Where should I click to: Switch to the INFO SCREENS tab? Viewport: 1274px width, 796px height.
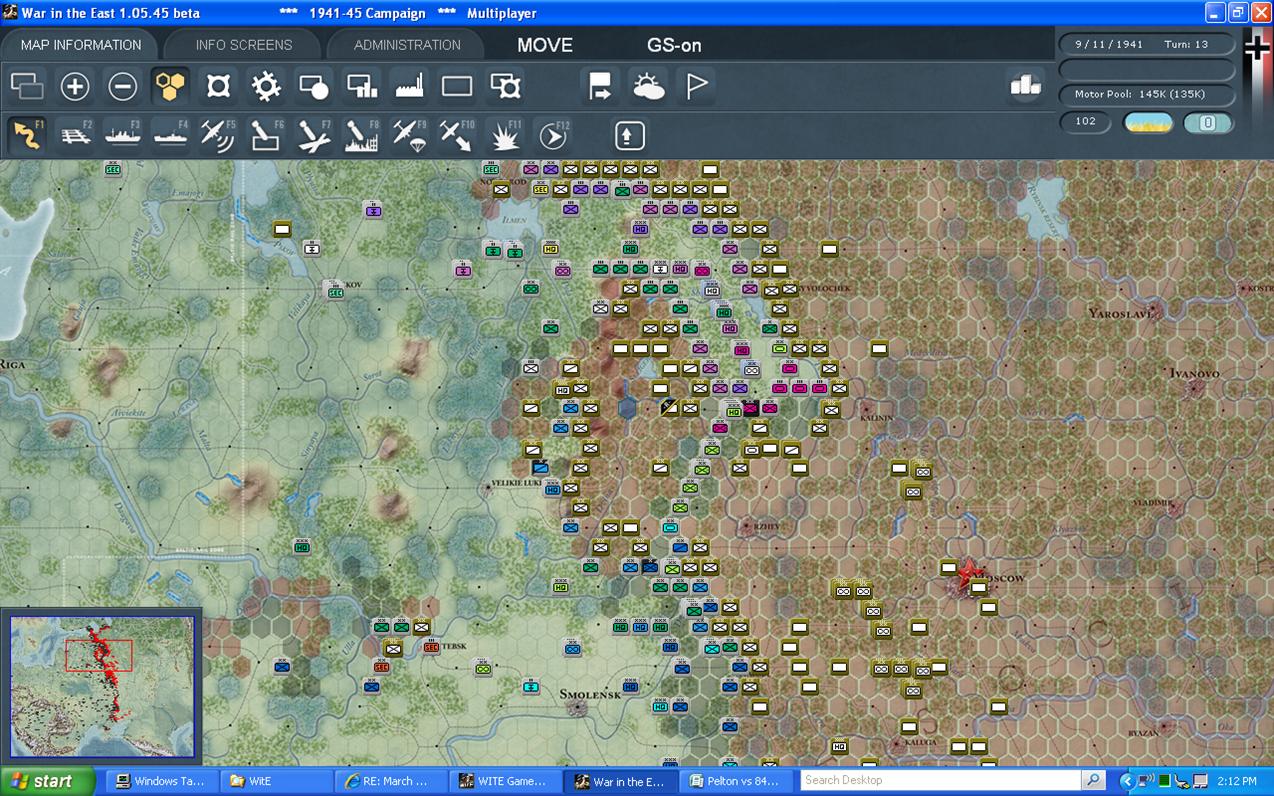click(244, 45)
